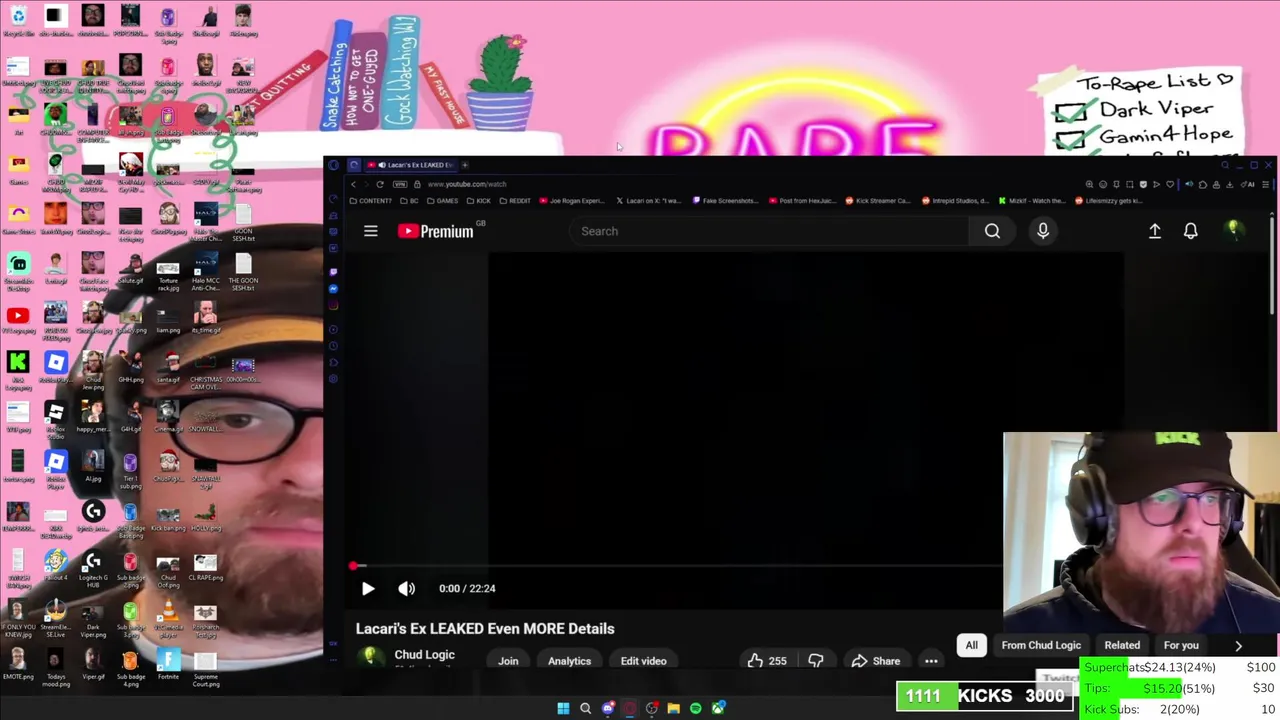
Task: Select the All filter chip
Action: tap(971, 645)
